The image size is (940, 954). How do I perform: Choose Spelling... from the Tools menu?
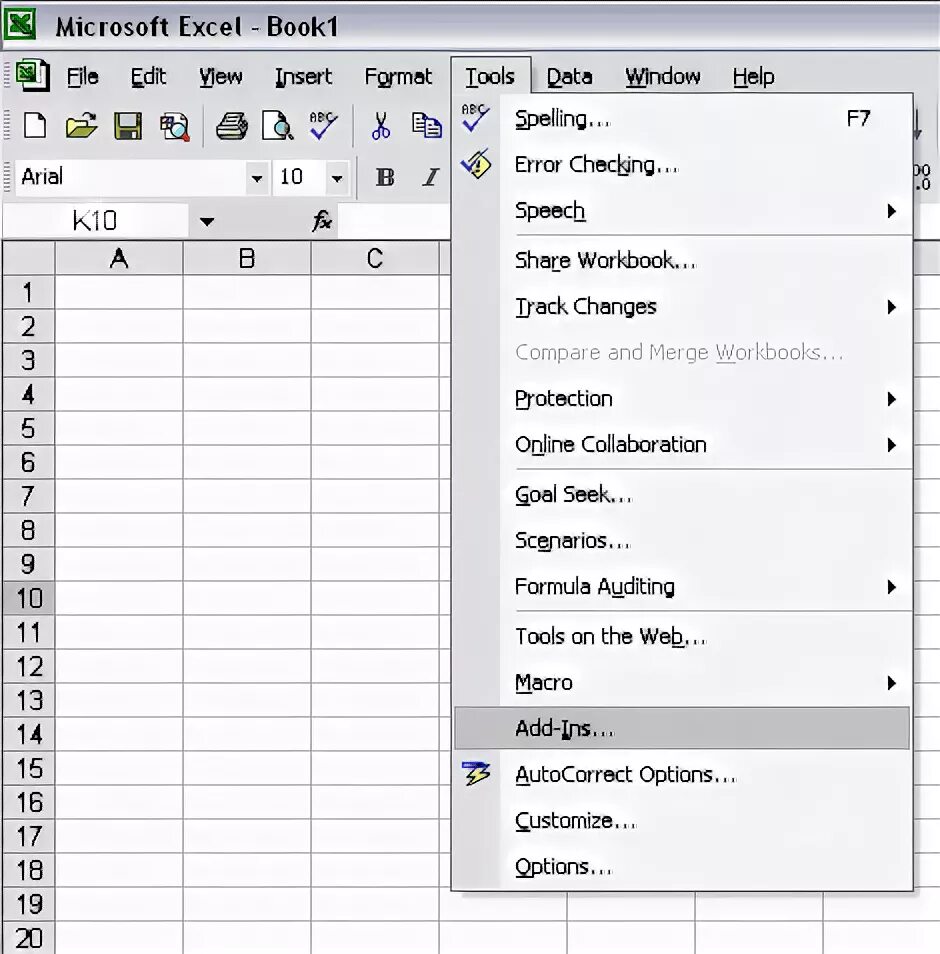click(682, 119)
